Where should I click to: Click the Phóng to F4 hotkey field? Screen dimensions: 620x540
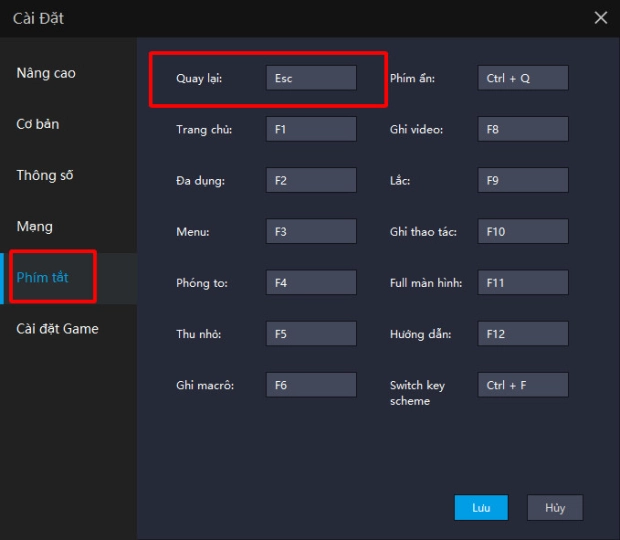coord(311,282)
